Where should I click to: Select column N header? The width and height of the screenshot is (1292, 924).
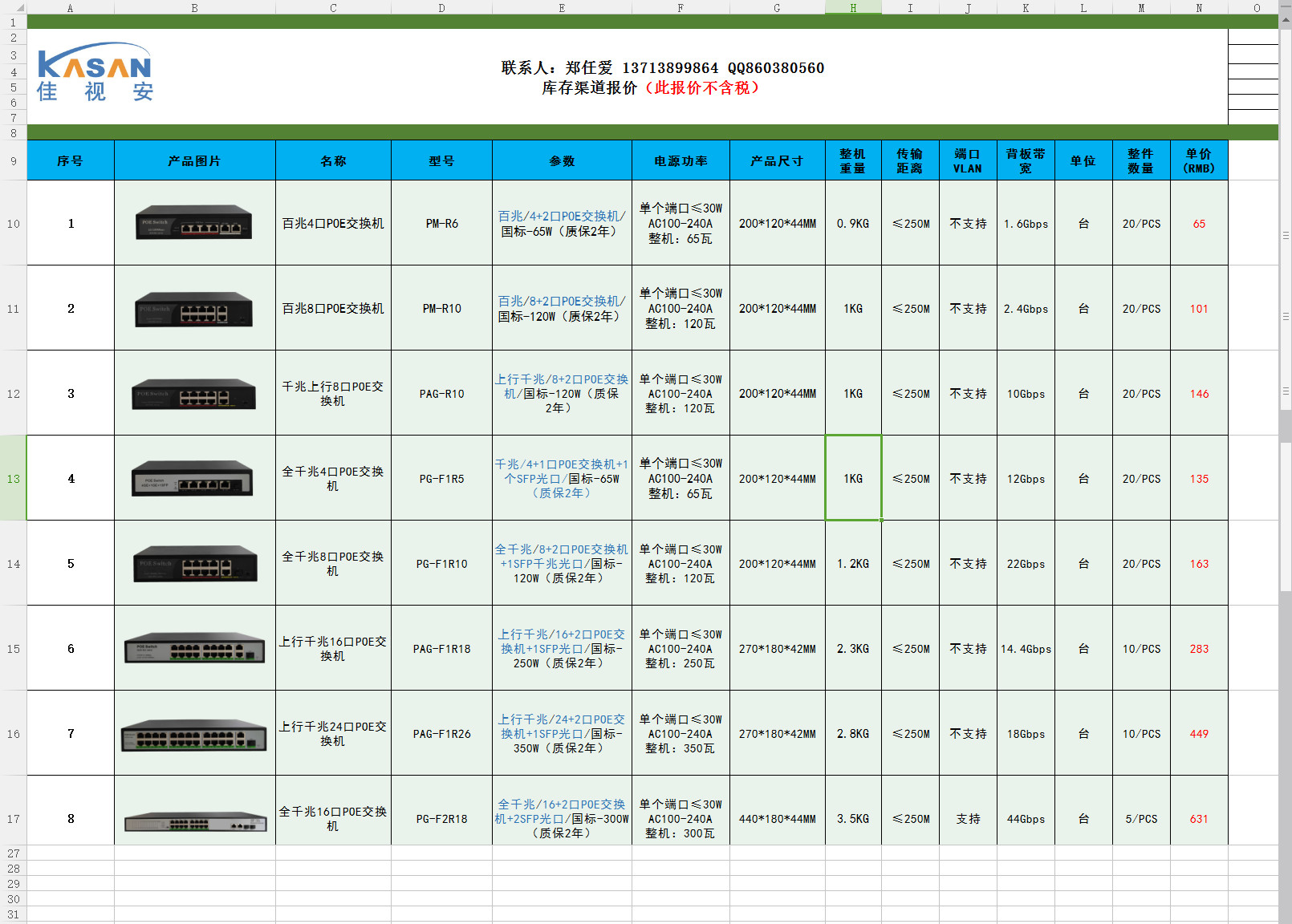(x=1199, y=7)
